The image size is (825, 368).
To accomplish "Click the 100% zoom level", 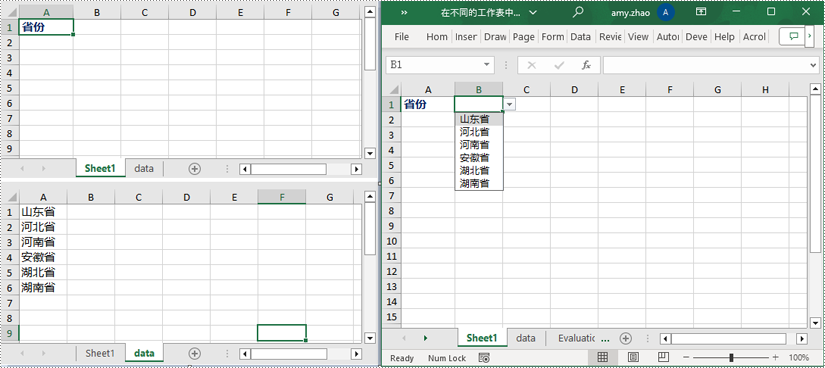I will [799, 358].
